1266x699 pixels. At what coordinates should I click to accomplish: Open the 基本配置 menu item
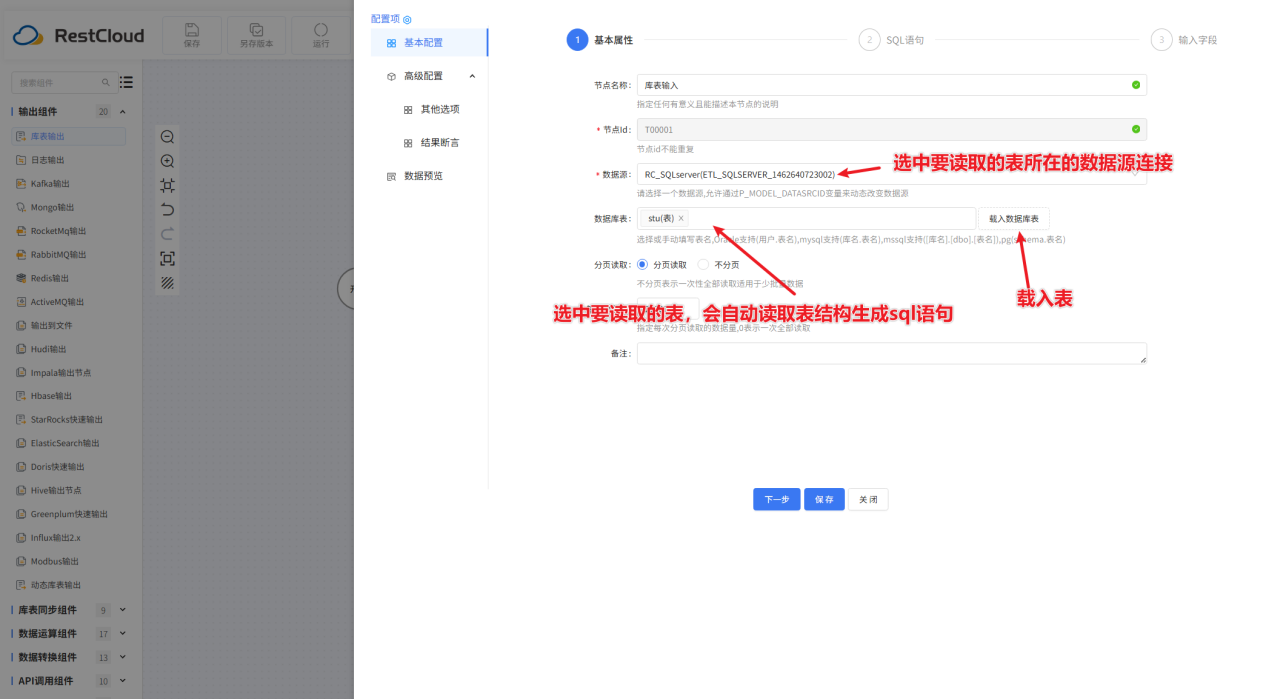click(429, 43)
